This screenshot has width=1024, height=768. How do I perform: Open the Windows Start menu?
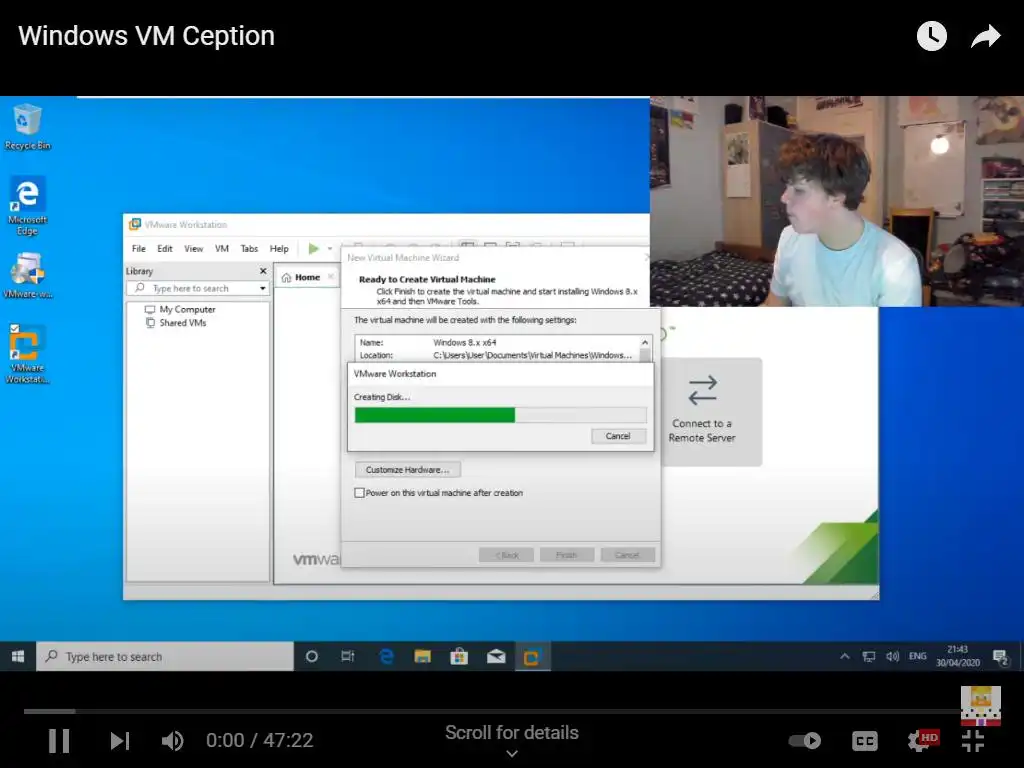(x=18, y=656)
